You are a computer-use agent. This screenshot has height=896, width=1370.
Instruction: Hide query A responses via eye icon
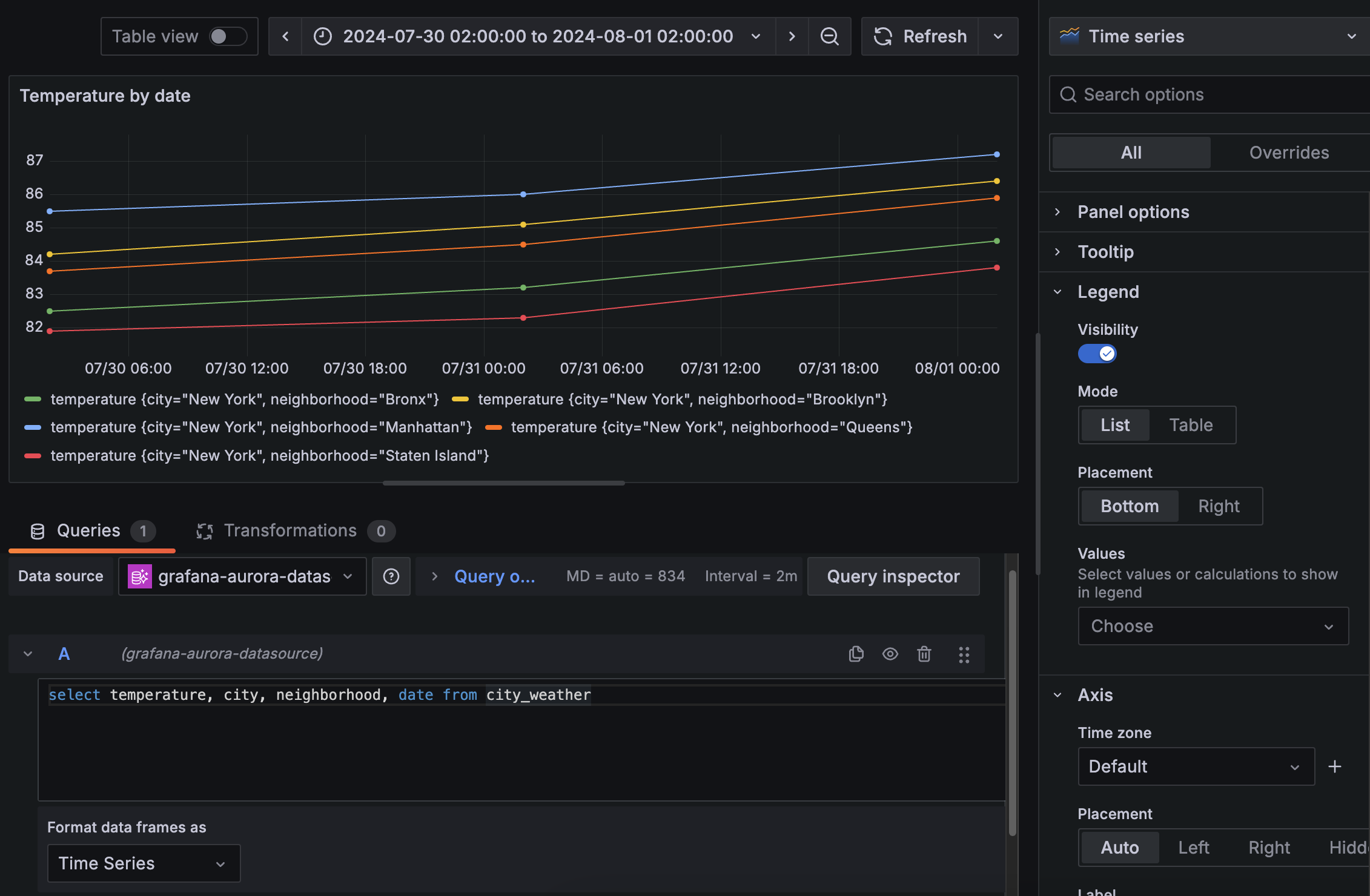890,654
